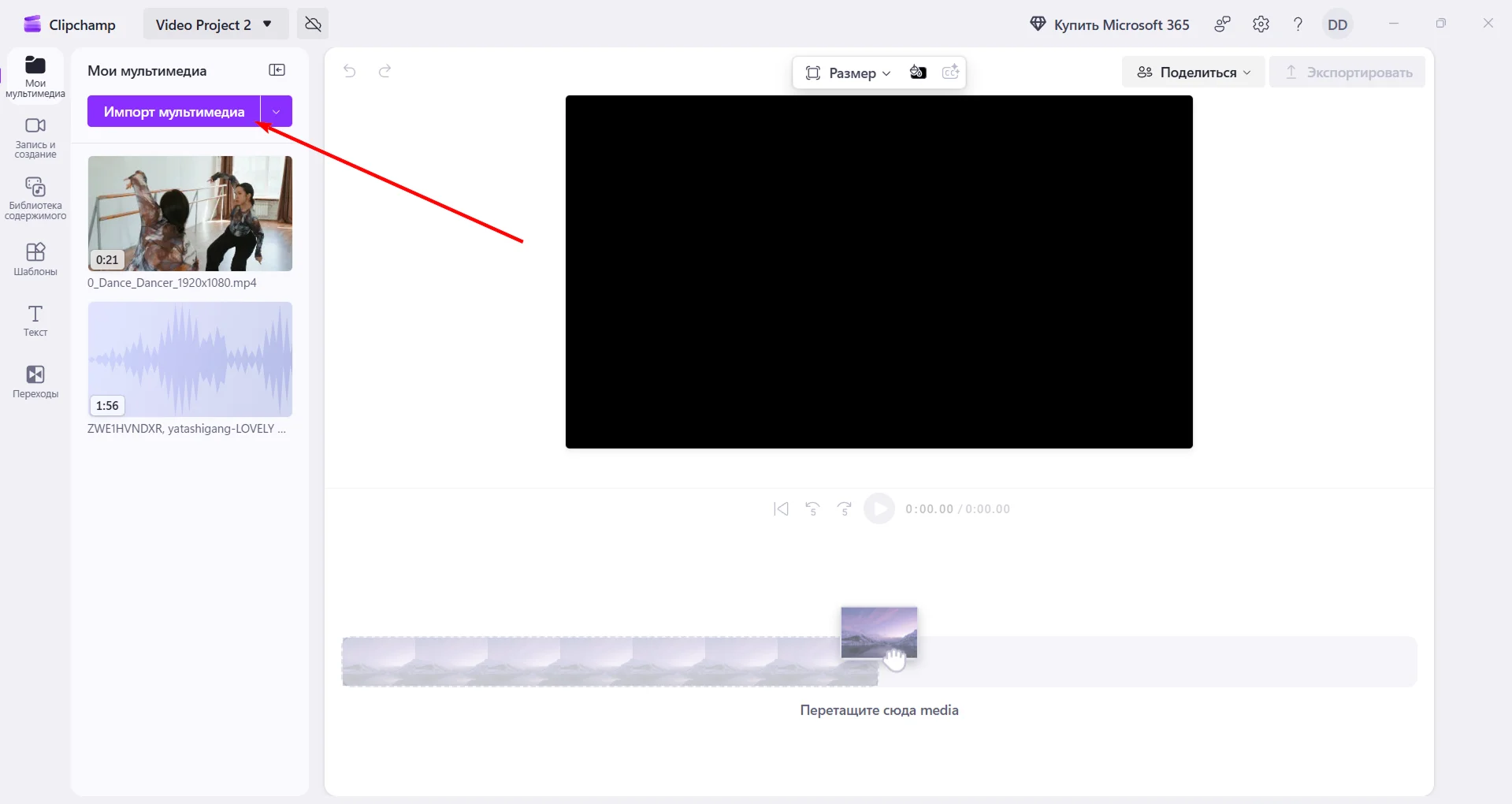1512x804 pixels.
Task: Click the ZWE1HVNDXR, yatashigang-LOVELY file name
Action: 187,429
